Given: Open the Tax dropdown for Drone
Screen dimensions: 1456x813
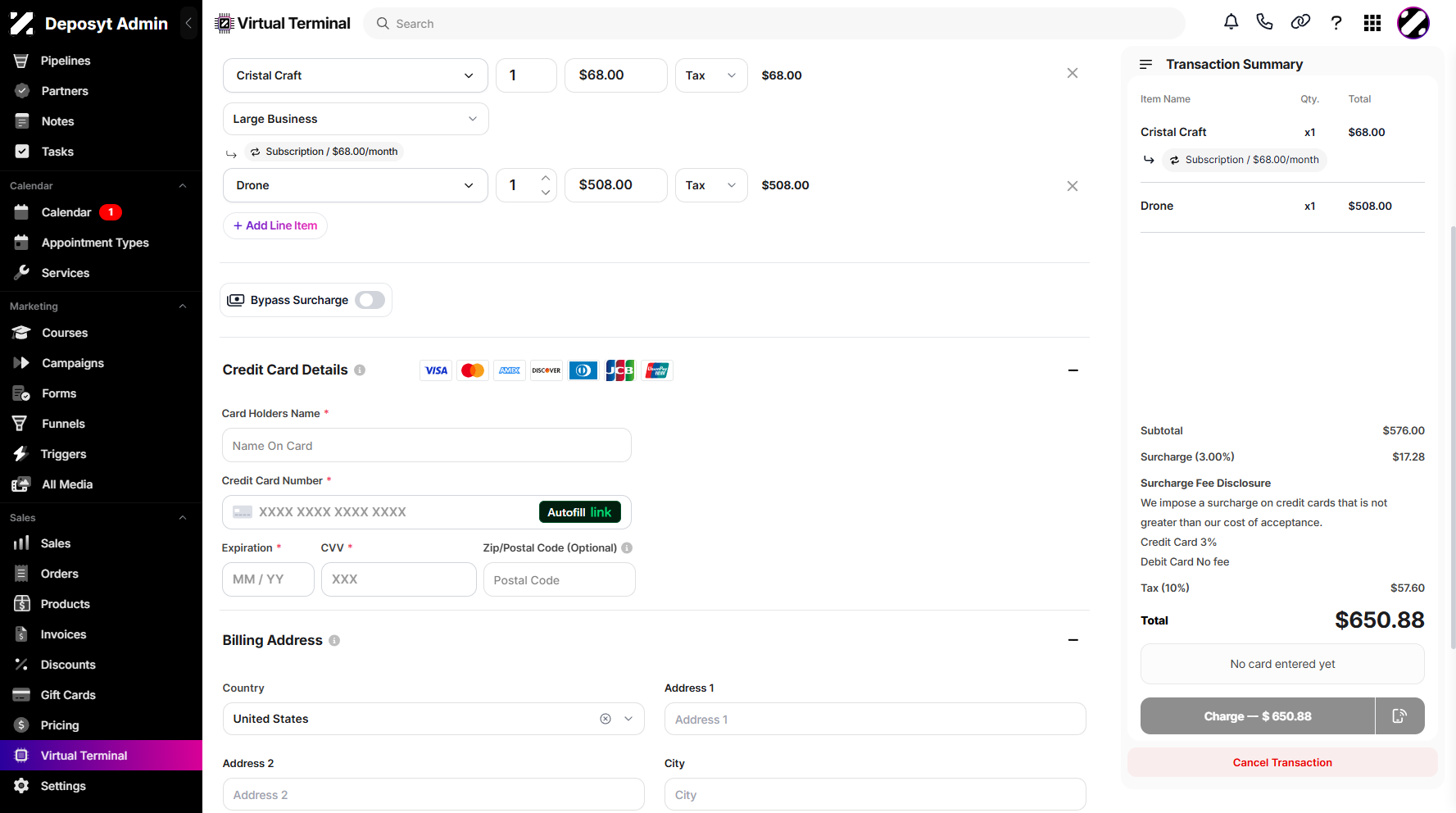Looking at the screenshot, I should tap(711, 185).
